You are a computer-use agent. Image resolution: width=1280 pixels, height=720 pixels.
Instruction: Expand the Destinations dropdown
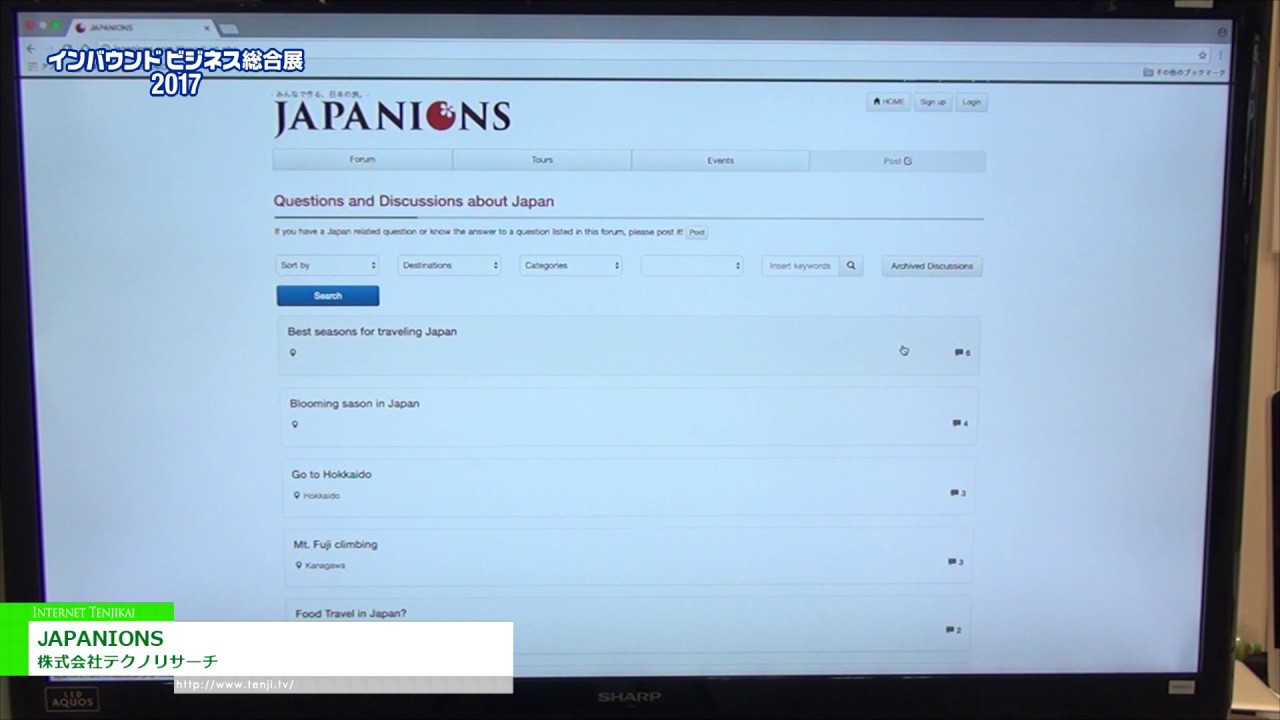point(449,265)
